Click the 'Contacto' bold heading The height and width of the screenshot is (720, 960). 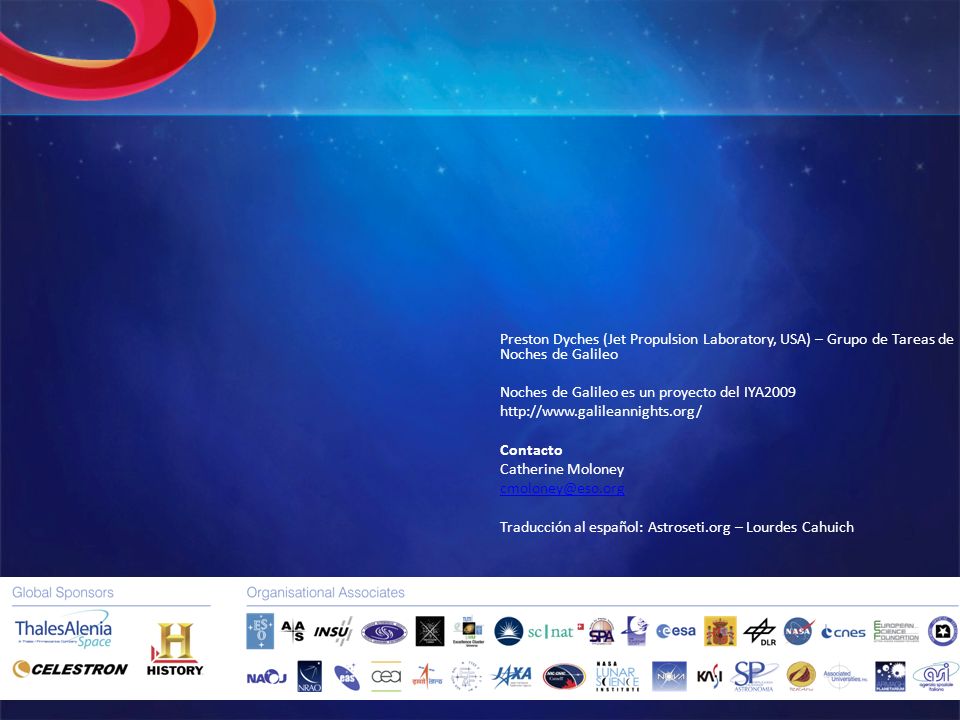(531, 450)
